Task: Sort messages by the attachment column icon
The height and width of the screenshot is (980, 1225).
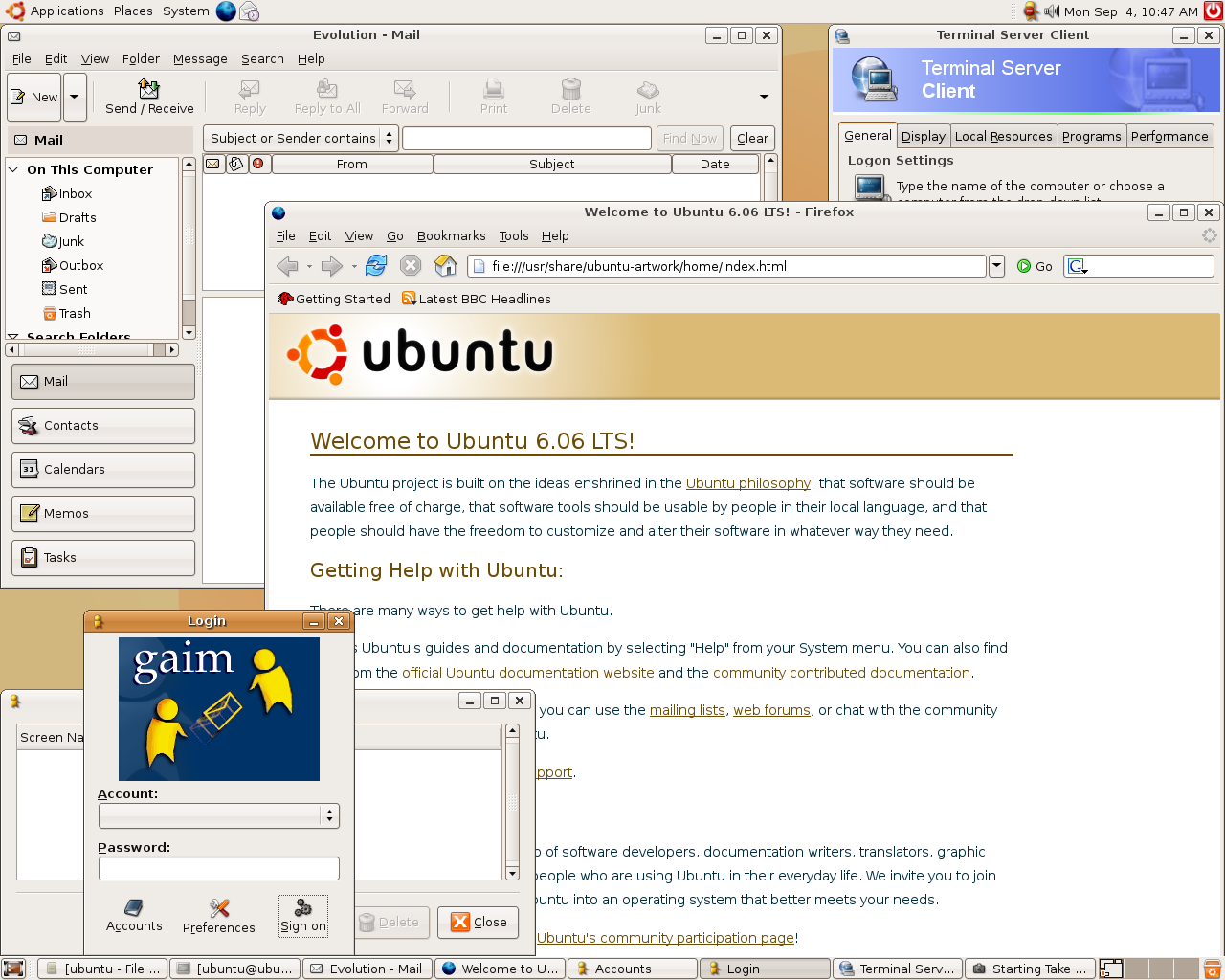Action: pos(235,164)
